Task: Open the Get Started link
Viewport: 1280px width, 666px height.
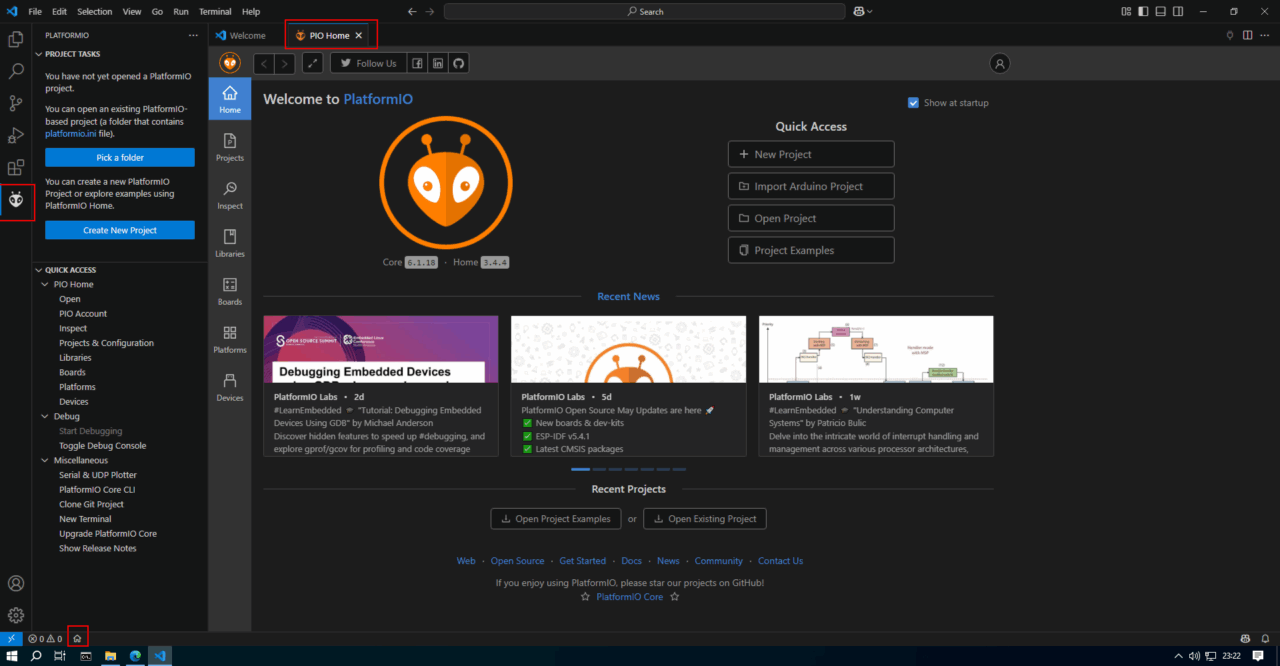Action: coord(583,561)
